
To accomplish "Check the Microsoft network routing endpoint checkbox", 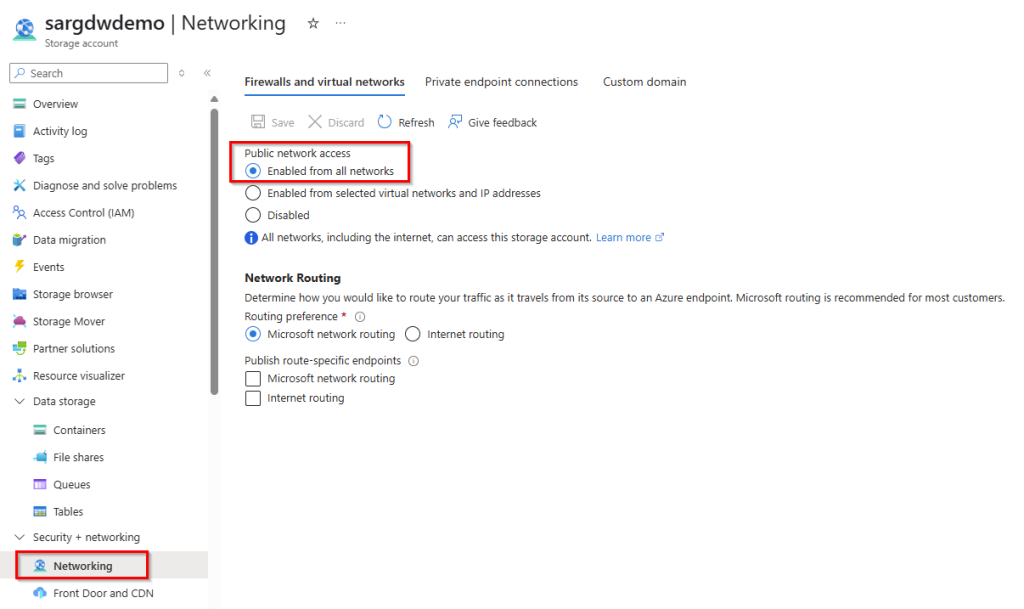I will pos(253,378).
